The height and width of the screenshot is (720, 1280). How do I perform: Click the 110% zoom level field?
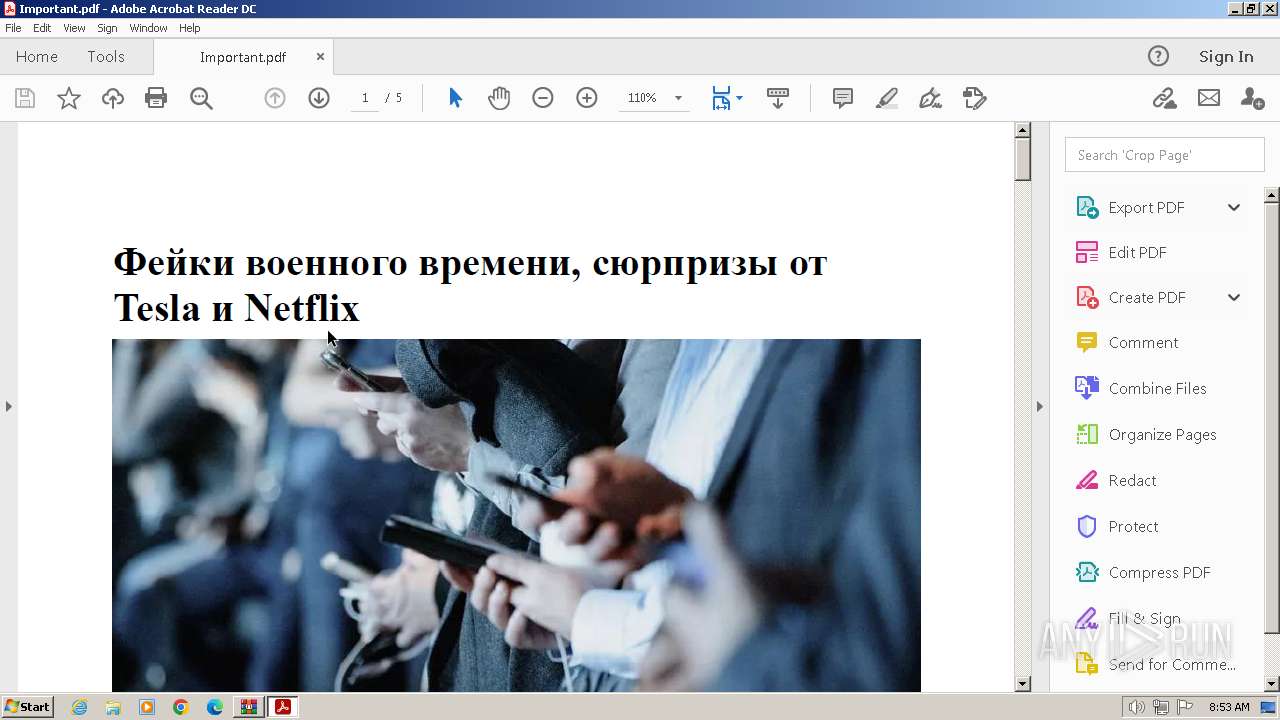pos(642,98)
